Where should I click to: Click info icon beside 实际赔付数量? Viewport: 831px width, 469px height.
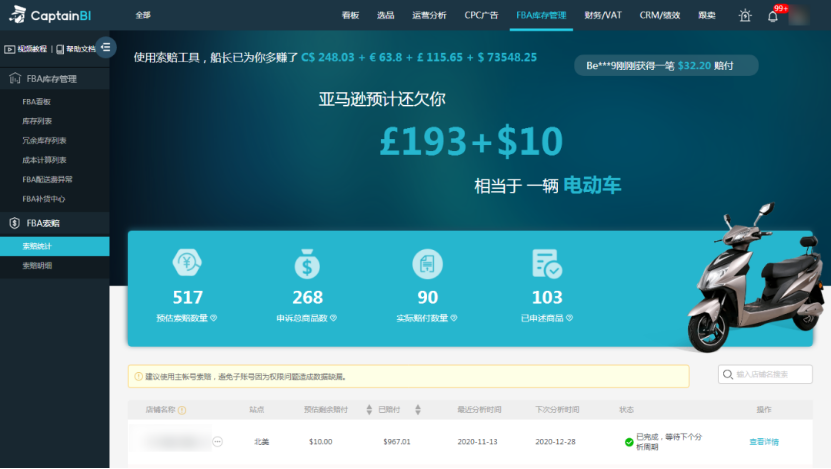pyautogui.click(x=454, y=318)
